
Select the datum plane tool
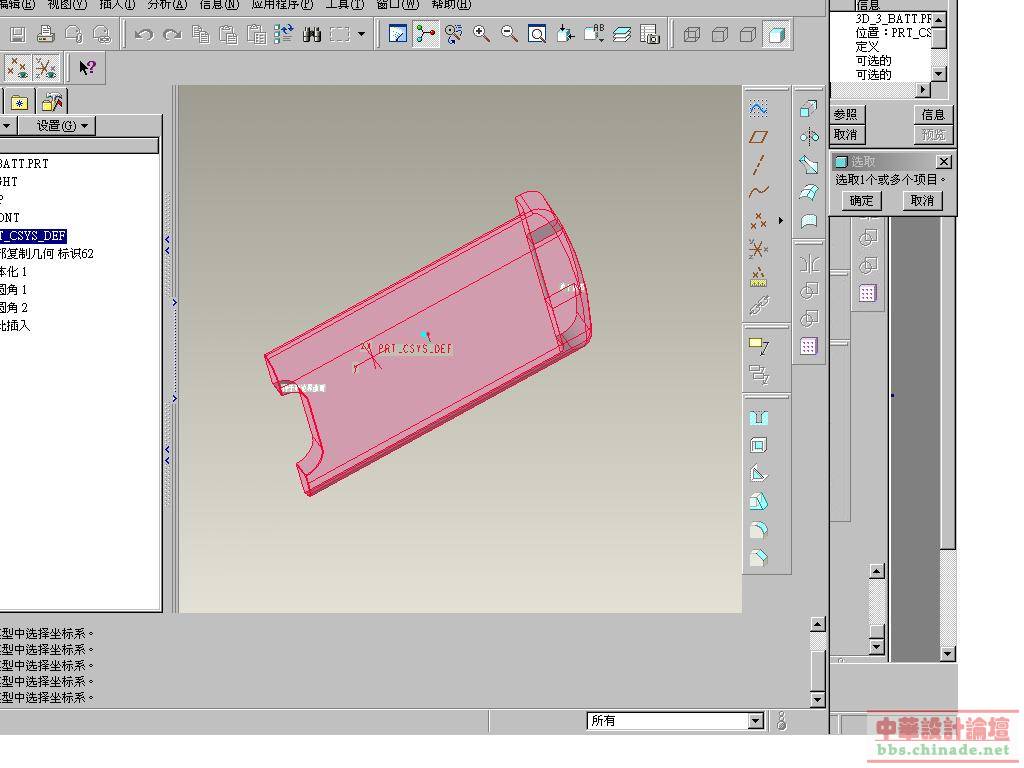pyautogui.click(x=759, y=136)
